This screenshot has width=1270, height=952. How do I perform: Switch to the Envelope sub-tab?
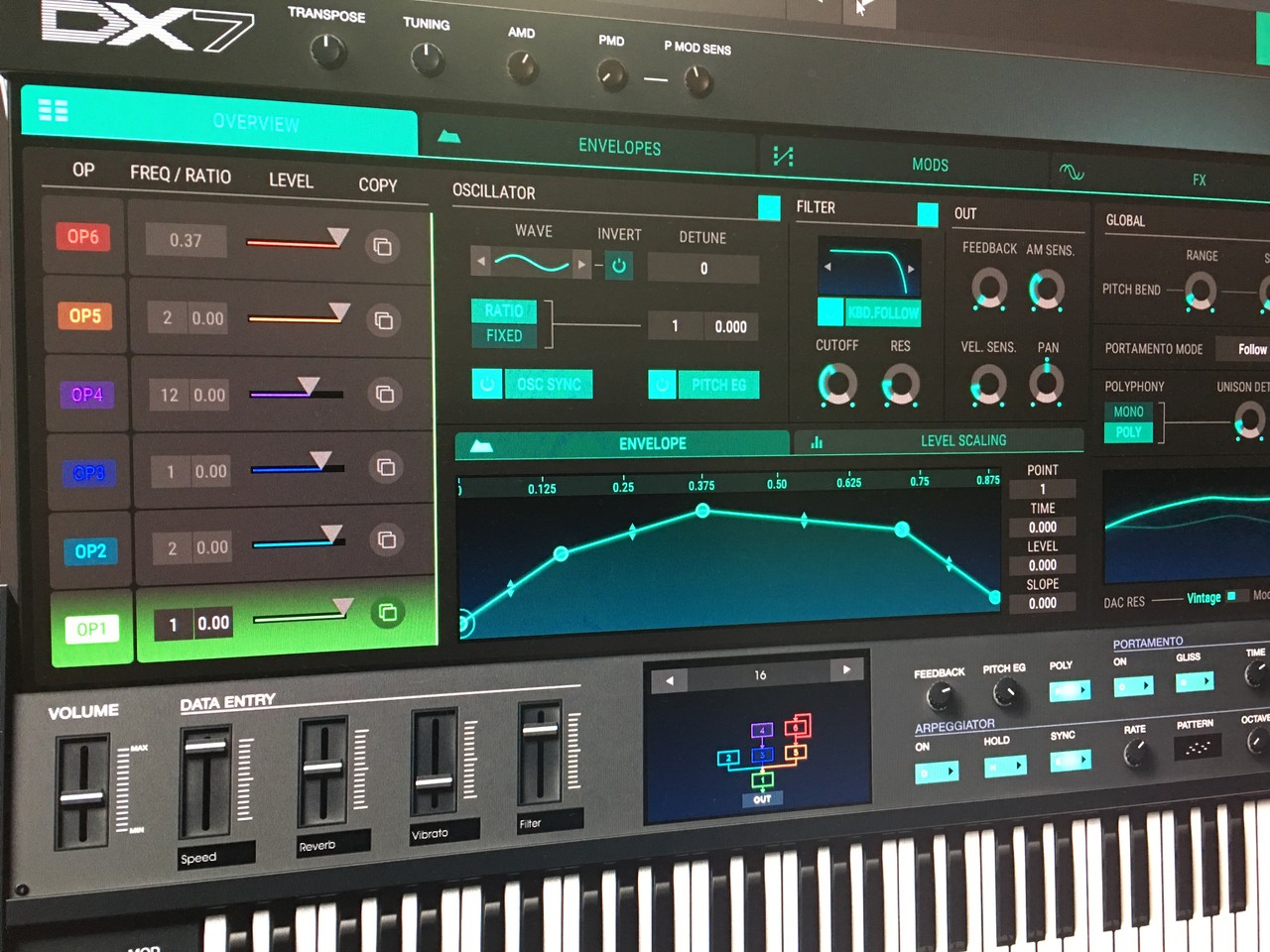(x=623, y=443)
